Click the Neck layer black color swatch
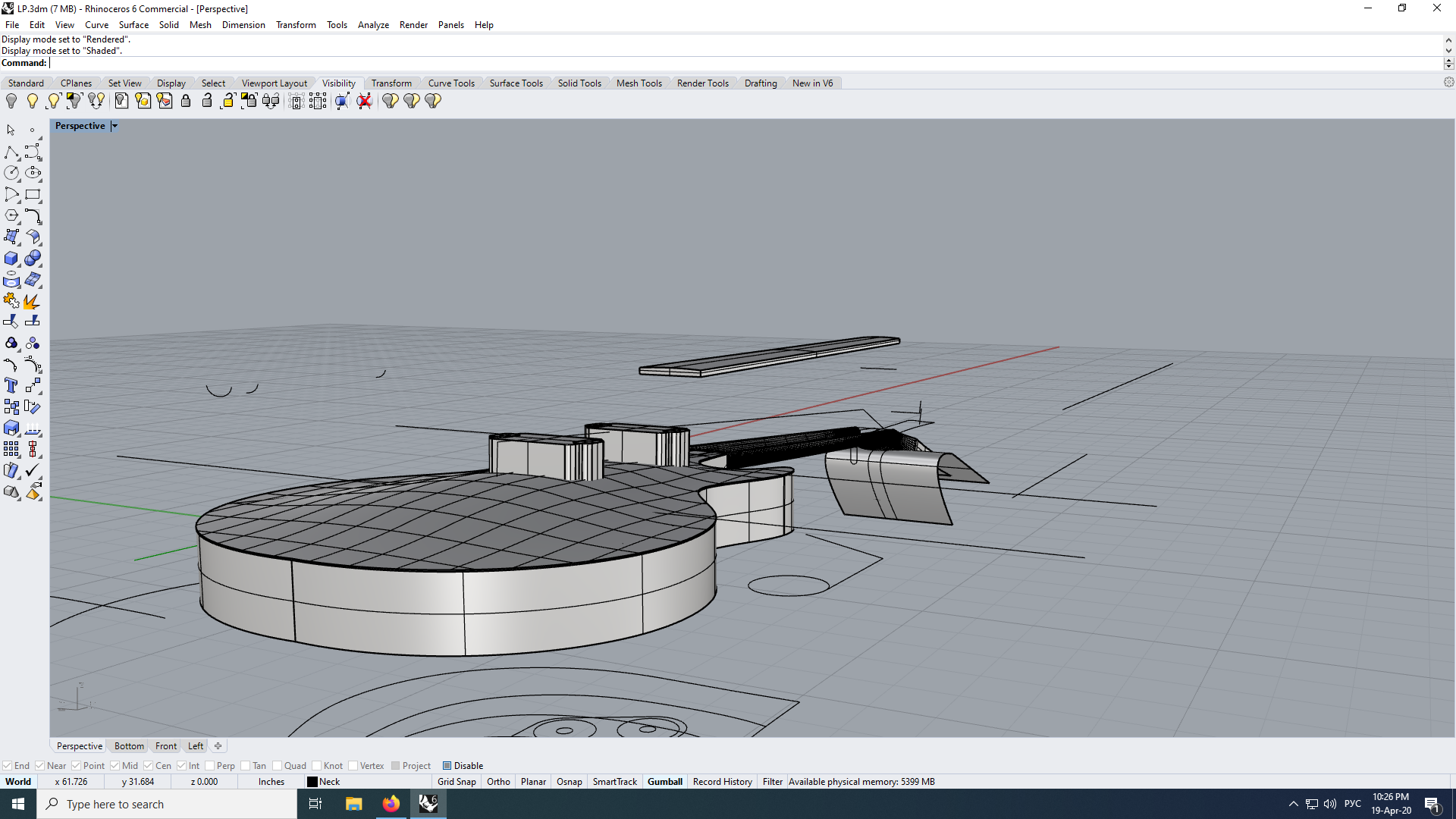 [312, 782]
